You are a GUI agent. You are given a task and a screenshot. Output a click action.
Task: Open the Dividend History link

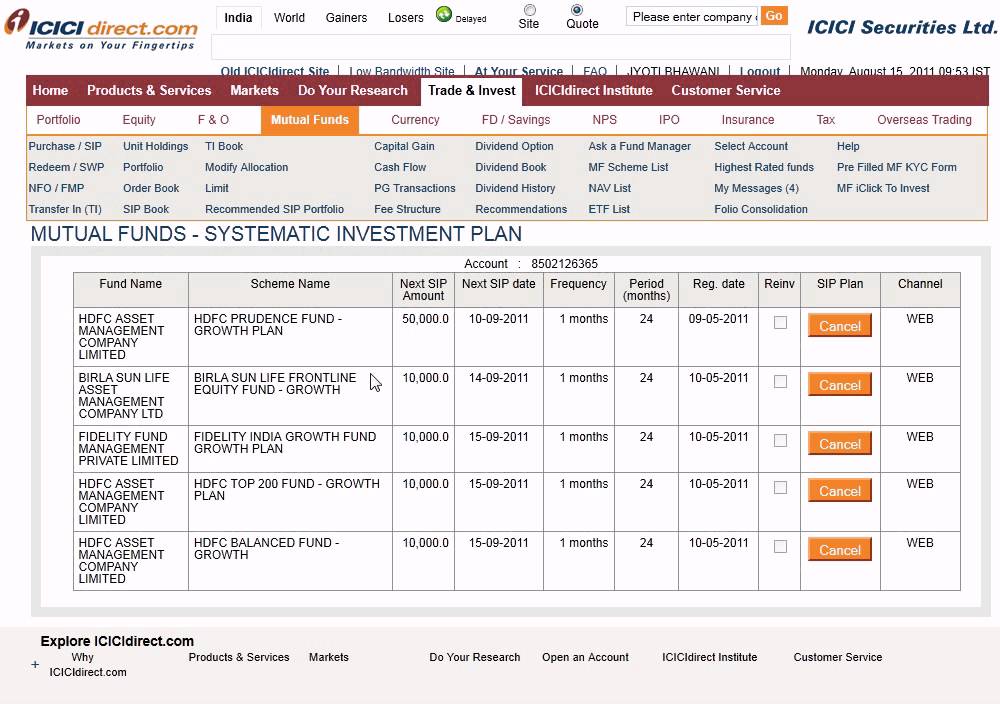(x=515, y=188)
